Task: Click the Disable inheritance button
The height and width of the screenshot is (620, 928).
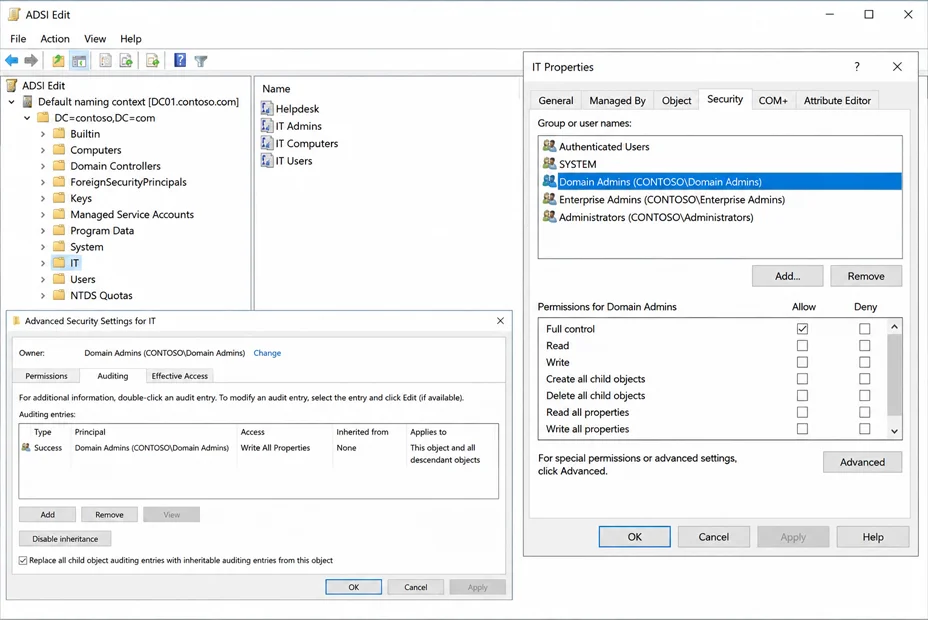Action: 65,538
